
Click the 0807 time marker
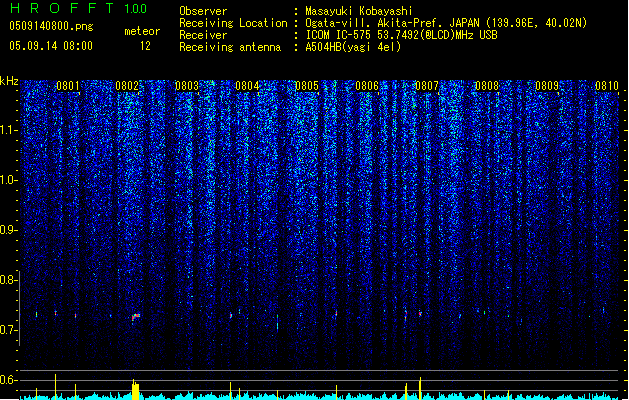coord(427,86)
